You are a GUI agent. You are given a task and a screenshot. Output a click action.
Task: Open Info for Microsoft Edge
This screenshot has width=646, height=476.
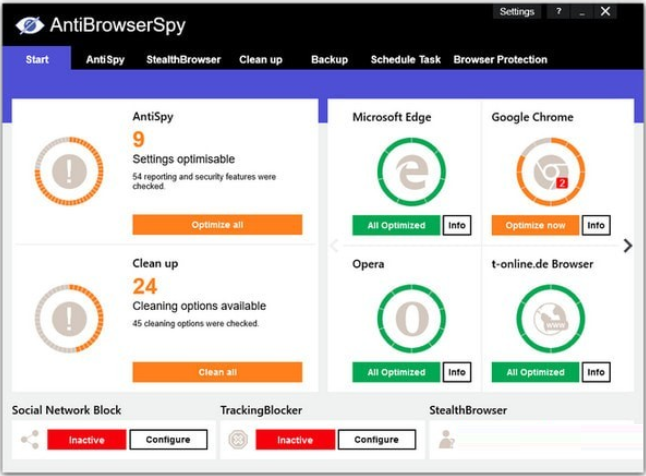point(457,225)
